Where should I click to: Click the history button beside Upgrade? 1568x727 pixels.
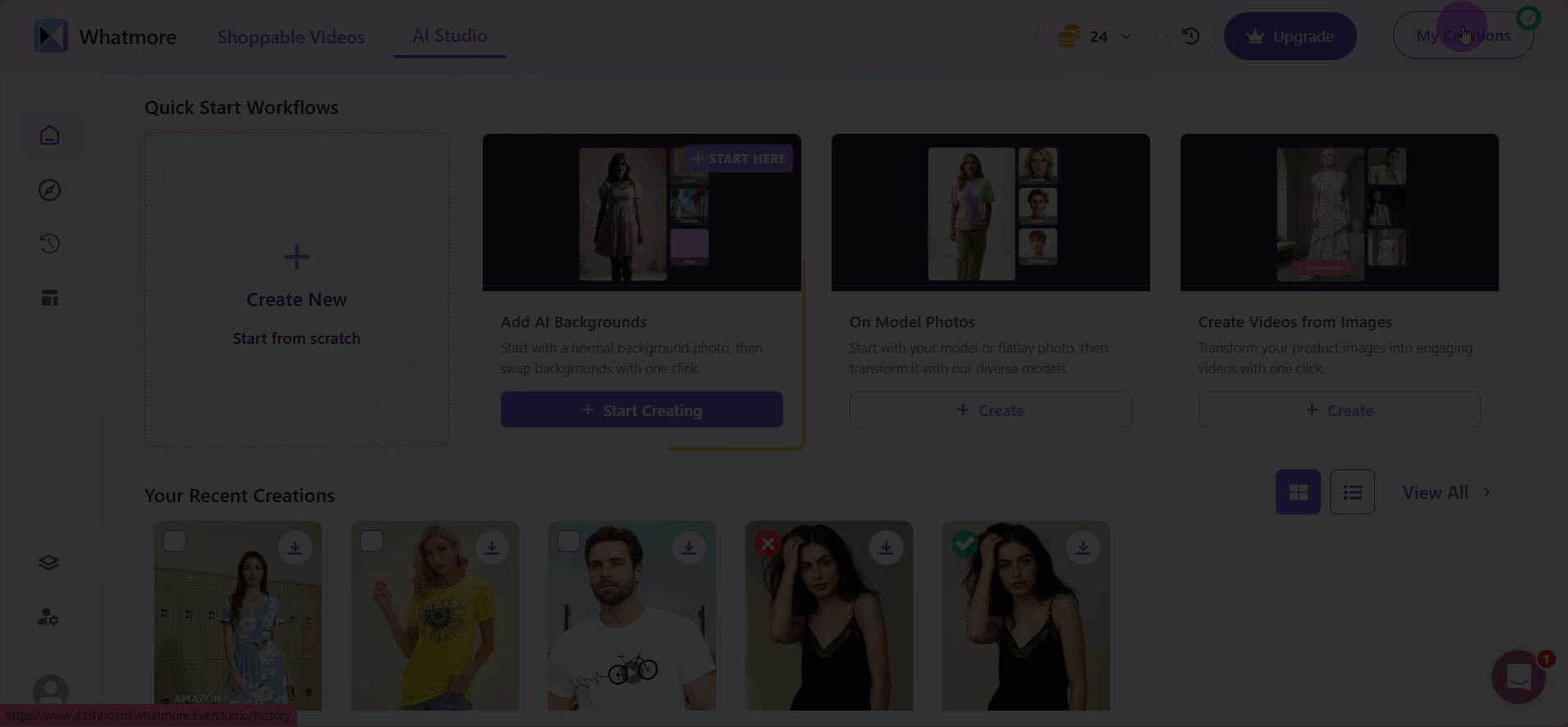[x=1190, y=36]
